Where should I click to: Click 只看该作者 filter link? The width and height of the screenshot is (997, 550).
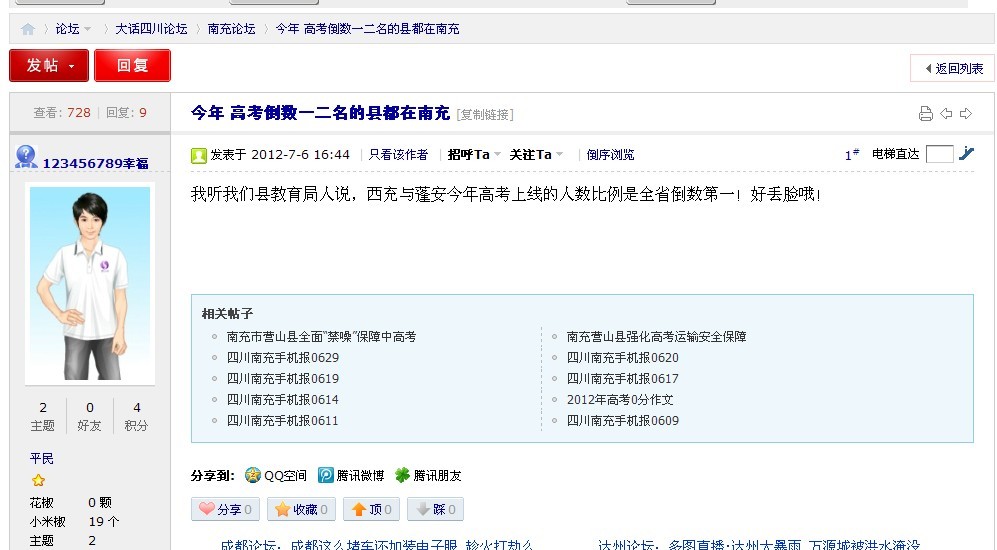(398, 155)
